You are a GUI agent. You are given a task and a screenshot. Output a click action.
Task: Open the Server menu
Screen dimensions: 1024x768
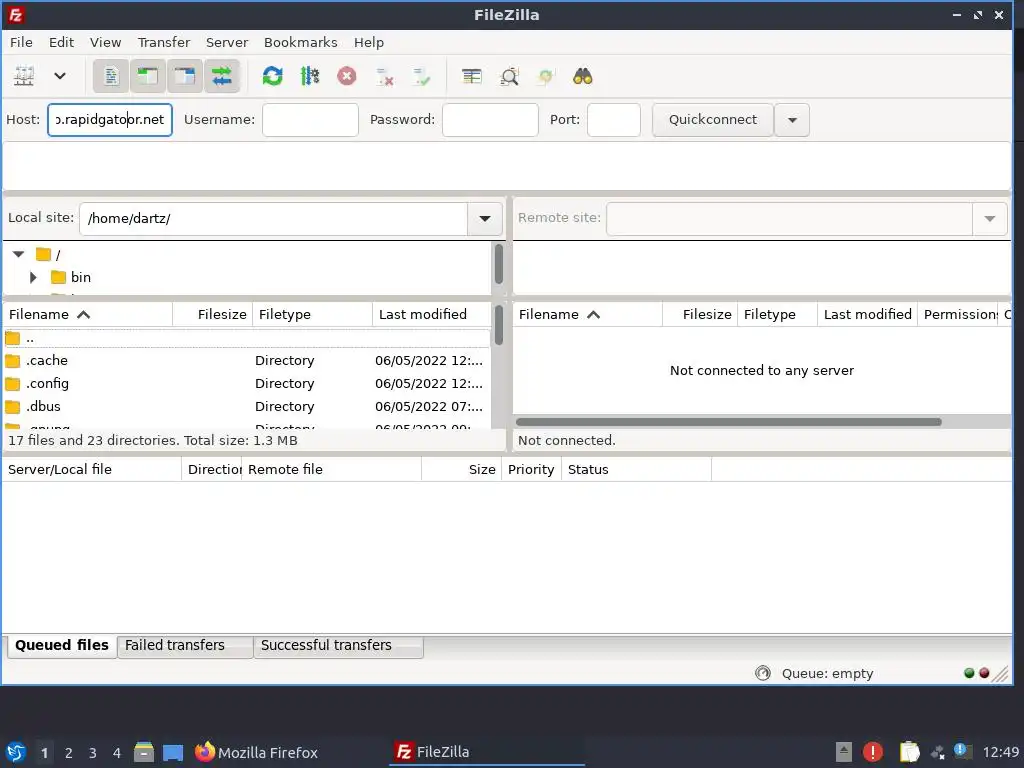click(227, 42)
